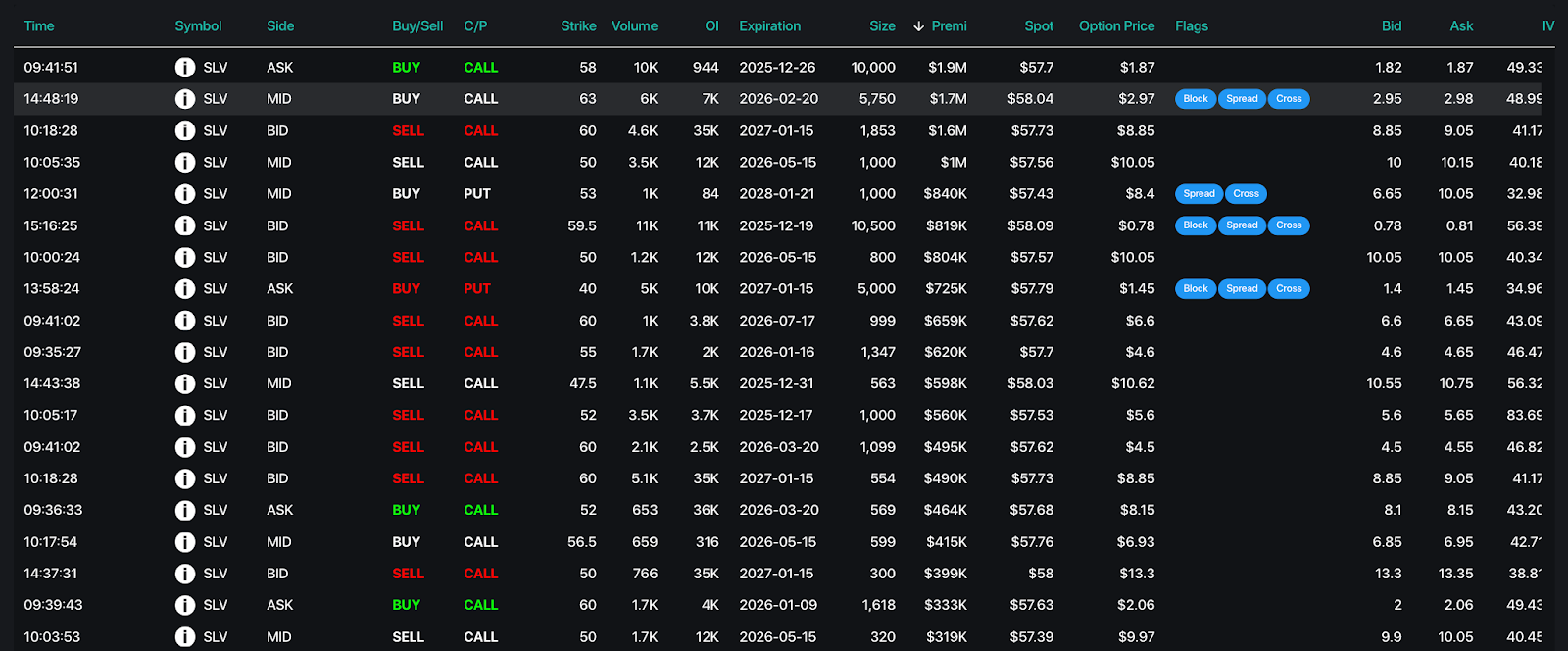Image resolution: width=1568 pixels, height=651 pixels.
Task: Click Spread flag in 15:16:25 row
Action: (1242, 225)
